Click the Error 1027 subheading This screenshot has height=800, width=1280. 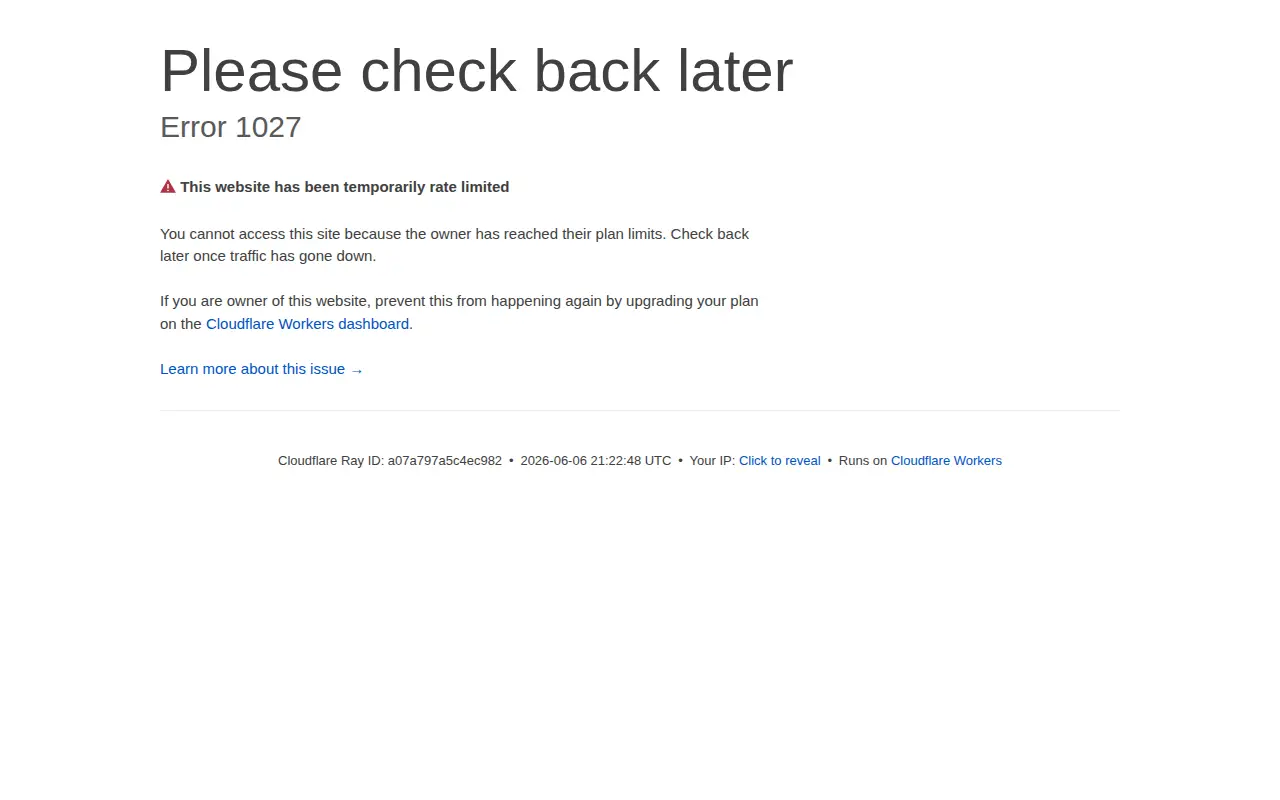[231, 127]
